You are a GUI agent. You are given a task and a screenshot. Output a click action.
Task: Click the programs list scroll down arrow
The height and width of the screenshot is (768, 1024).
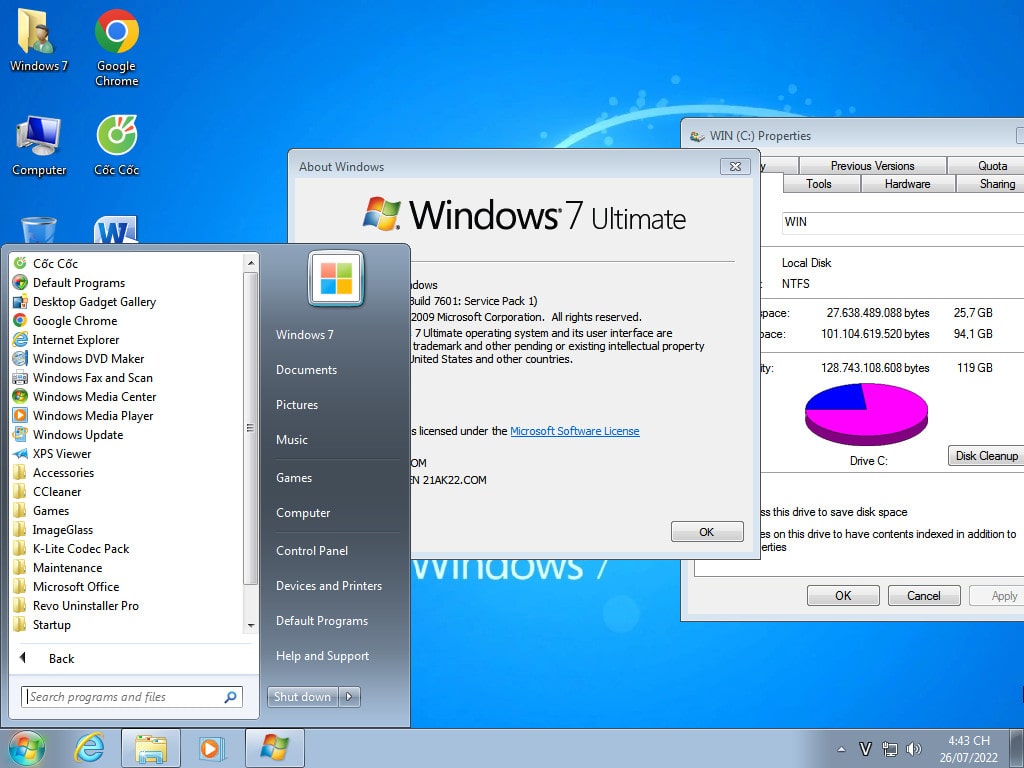point(251,626)
